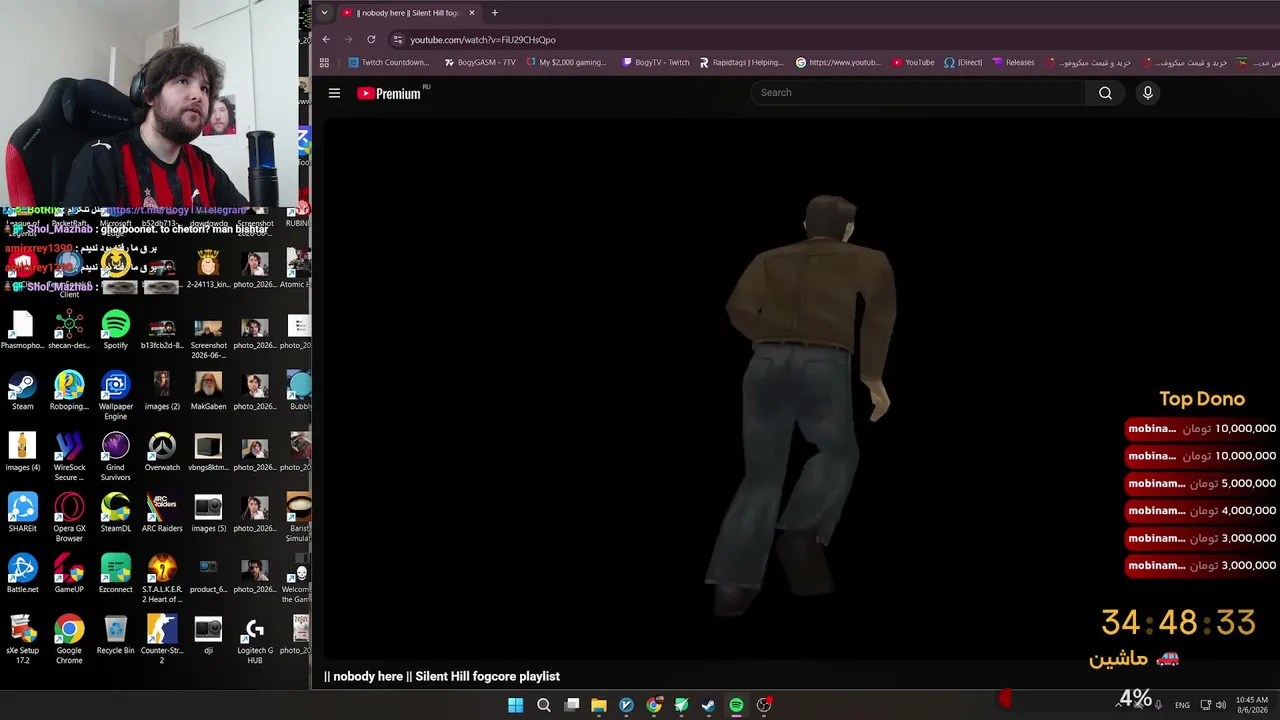Select the Roboping desktop icon
This screenshot has height=720, width=1280.
pos(69,392)
